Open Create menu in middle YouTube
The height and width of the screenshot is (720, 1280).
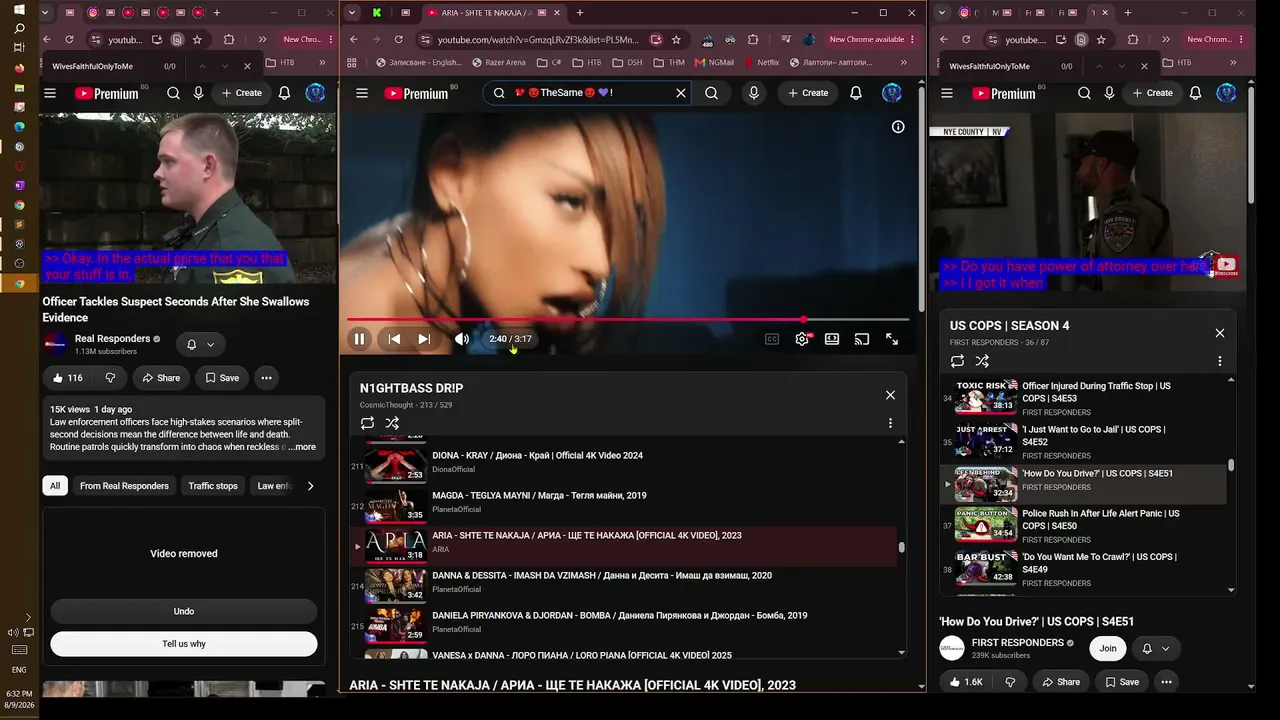pos(808,93)
